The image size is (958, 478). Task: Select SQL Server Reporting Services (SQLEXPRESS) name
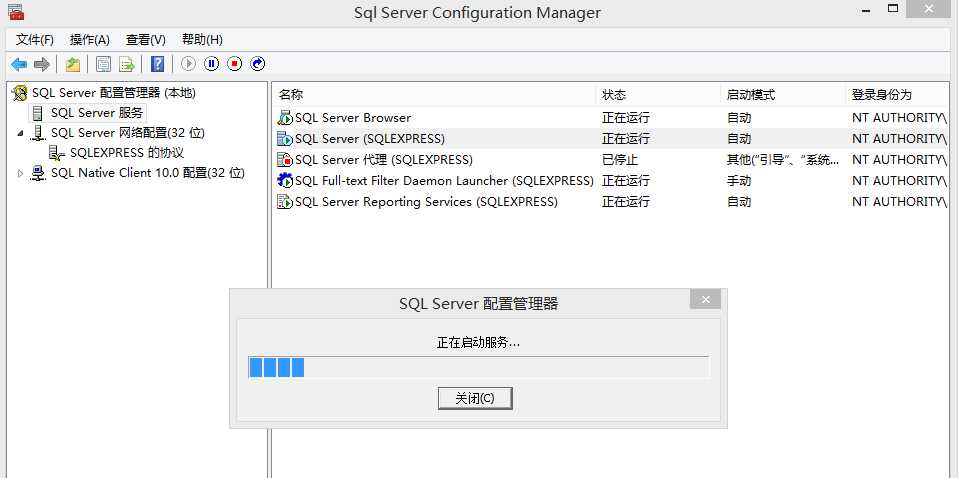click(x=426, y=202)
